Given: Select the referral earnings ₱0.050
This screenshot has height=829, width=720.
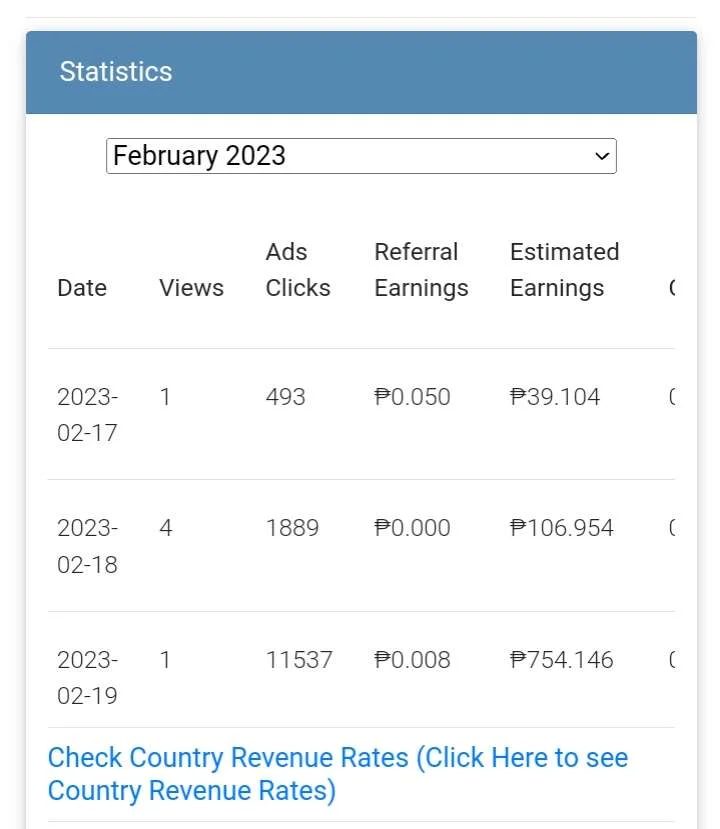Looking at the screenshot, I should tap(412, 397).
